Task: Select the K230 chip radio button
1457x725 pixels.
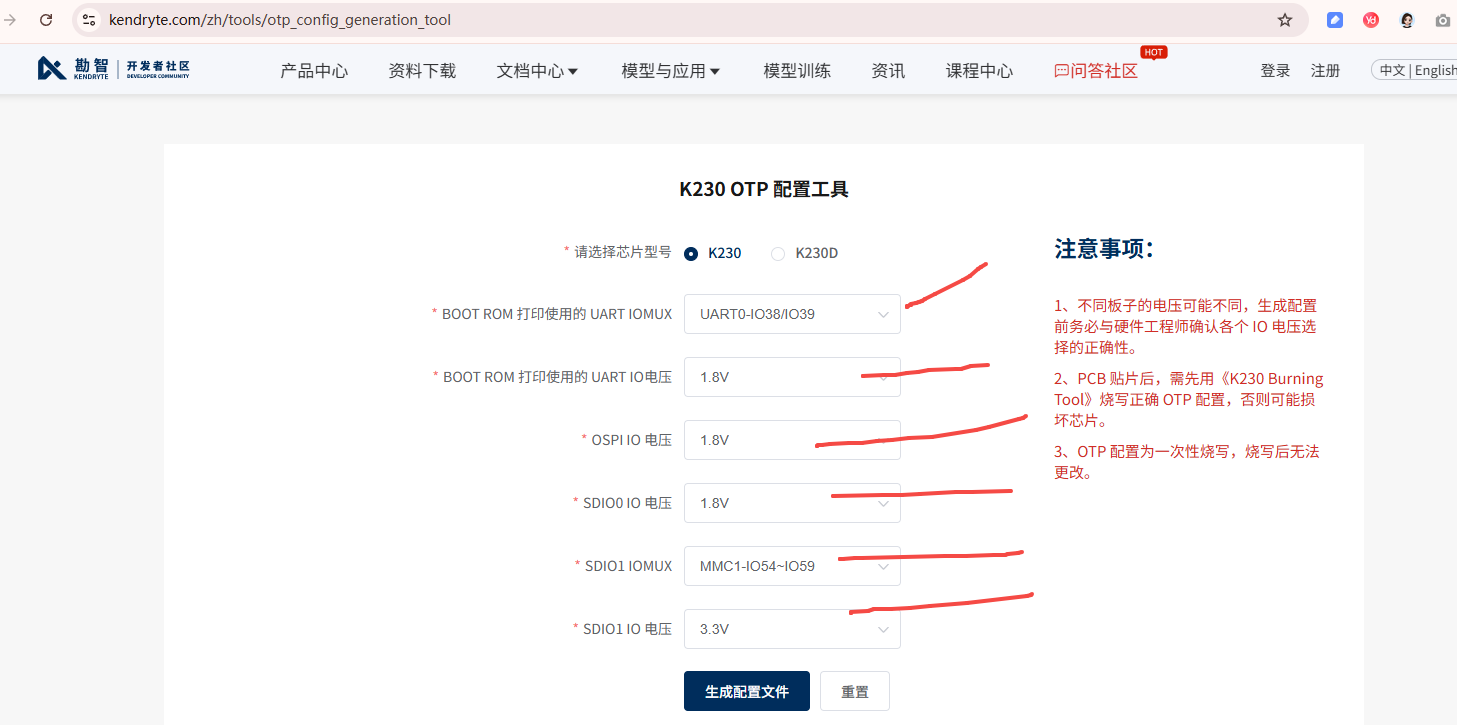Action: pos(691,254)
